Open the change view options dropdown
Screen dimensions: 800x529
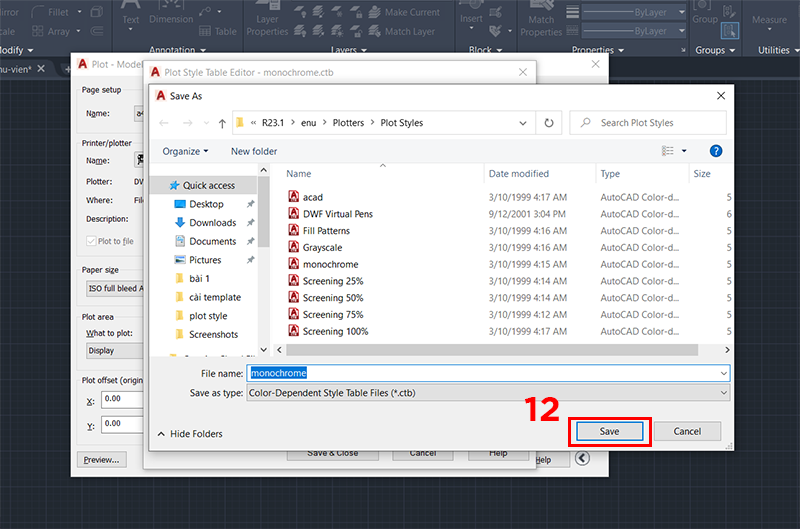684,151
